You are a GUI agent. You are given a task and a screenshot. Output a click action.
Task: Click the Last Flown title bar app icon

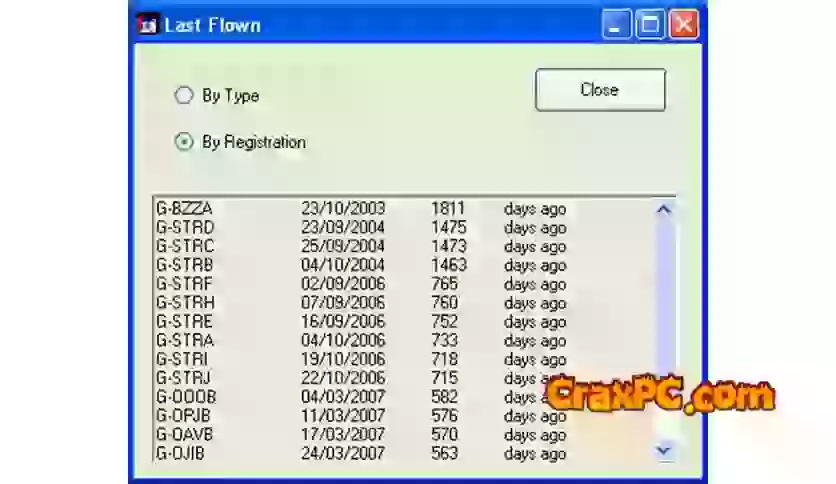click(148, 24)
